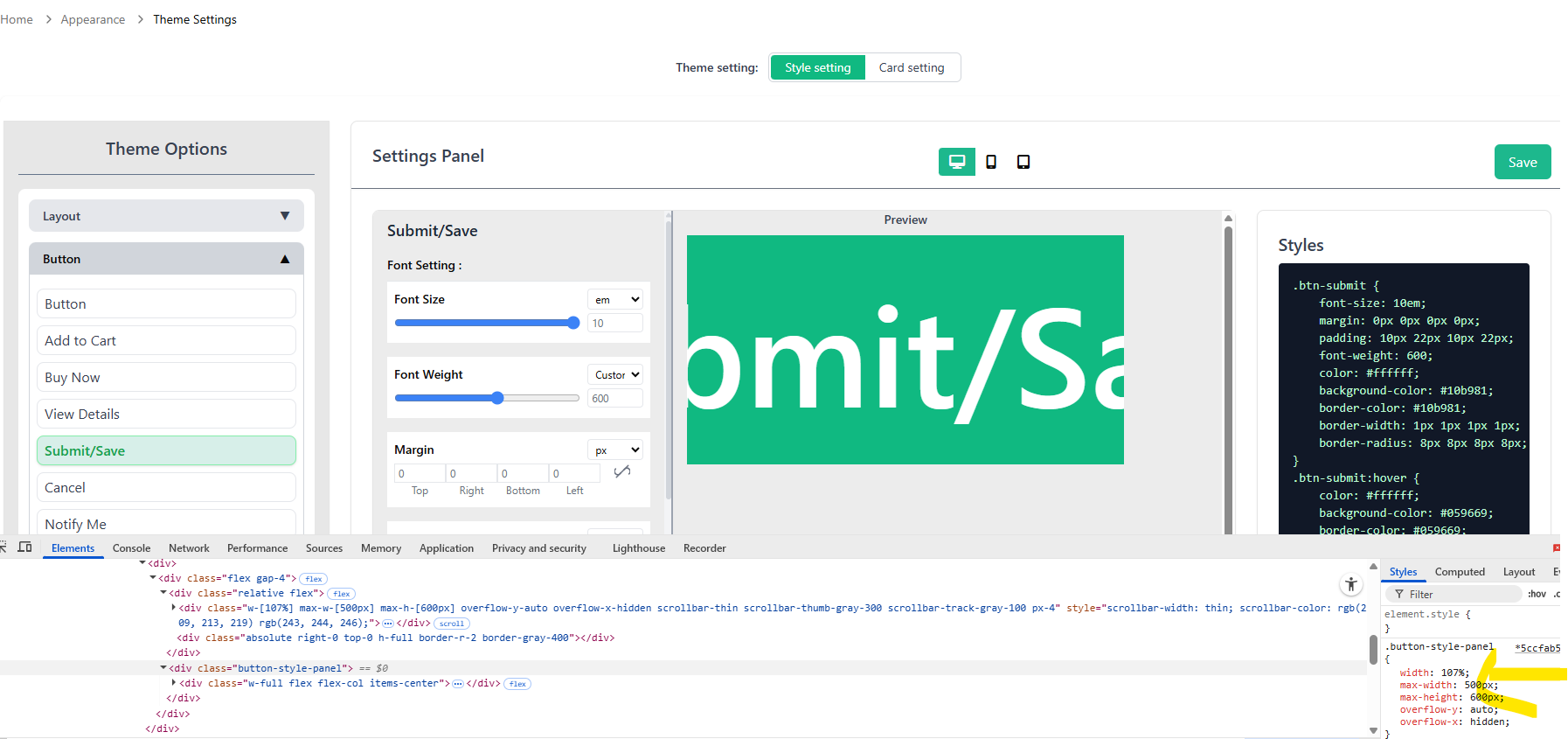
Task: Open the Lighthouse tab in DevTools
Action: [639, 548]
